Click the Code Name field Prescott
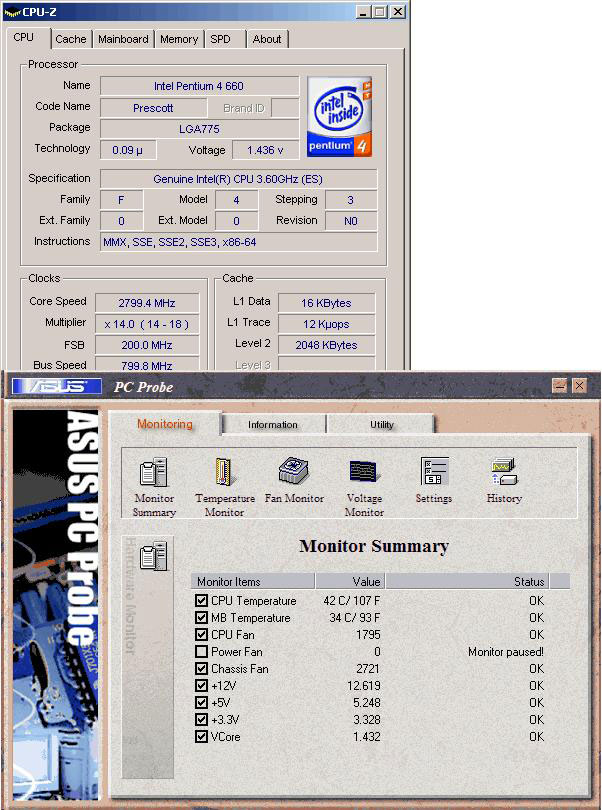The height and width of the screenshot is (810, 602). (153, 108)
